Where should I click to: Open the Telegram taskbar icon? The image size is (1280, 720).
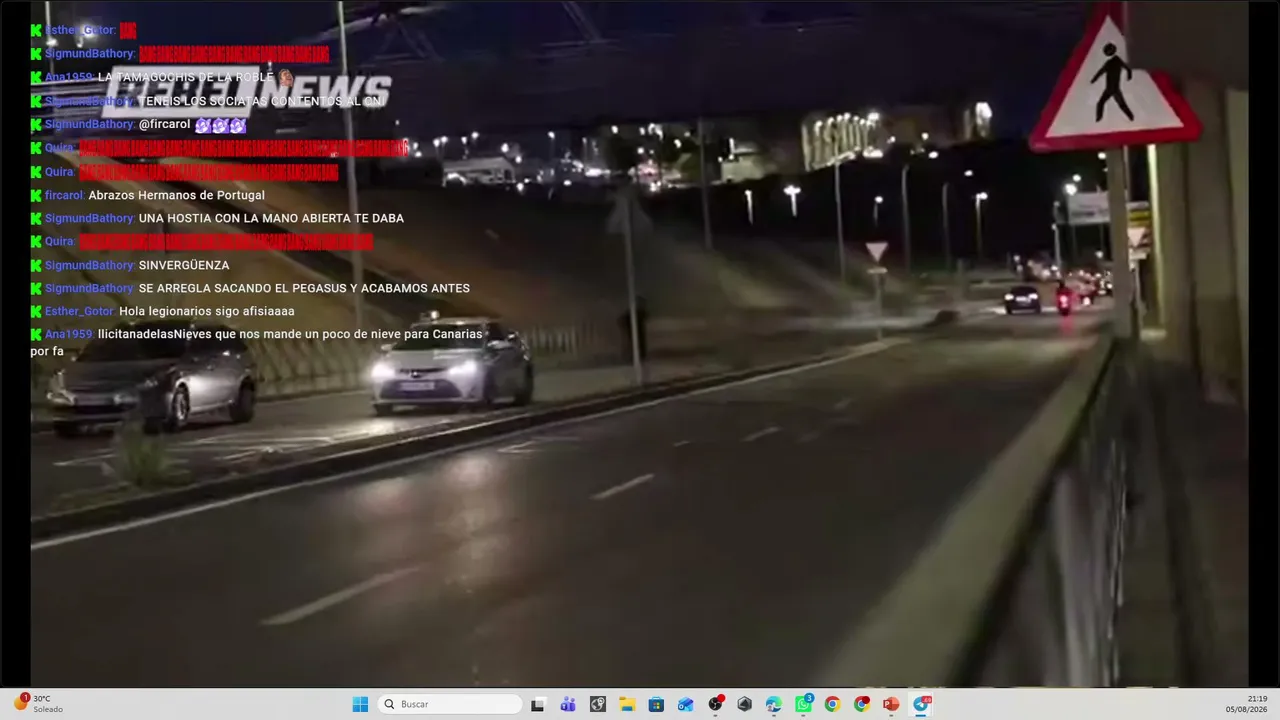point(921,704)
